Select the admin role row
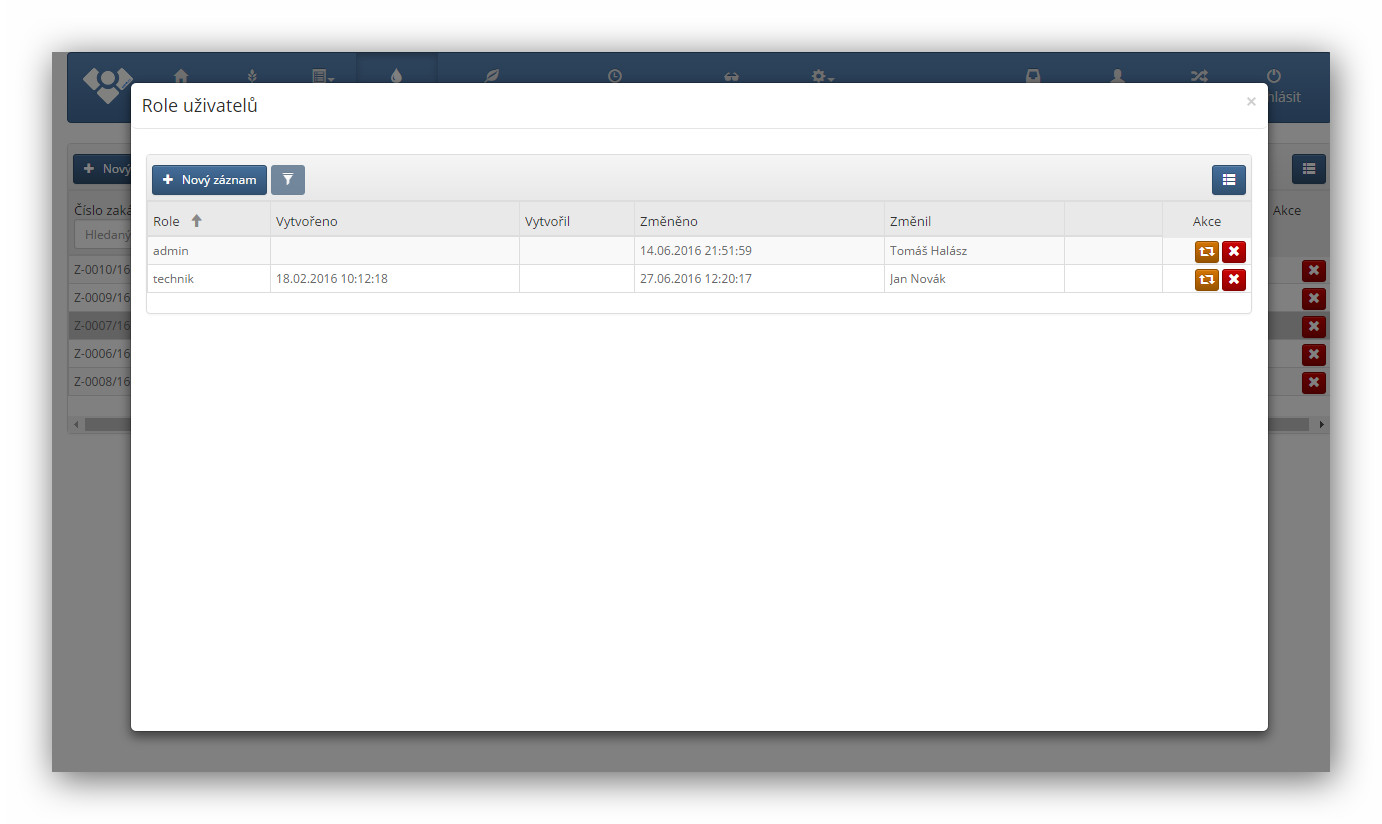 tap(171, 251)
